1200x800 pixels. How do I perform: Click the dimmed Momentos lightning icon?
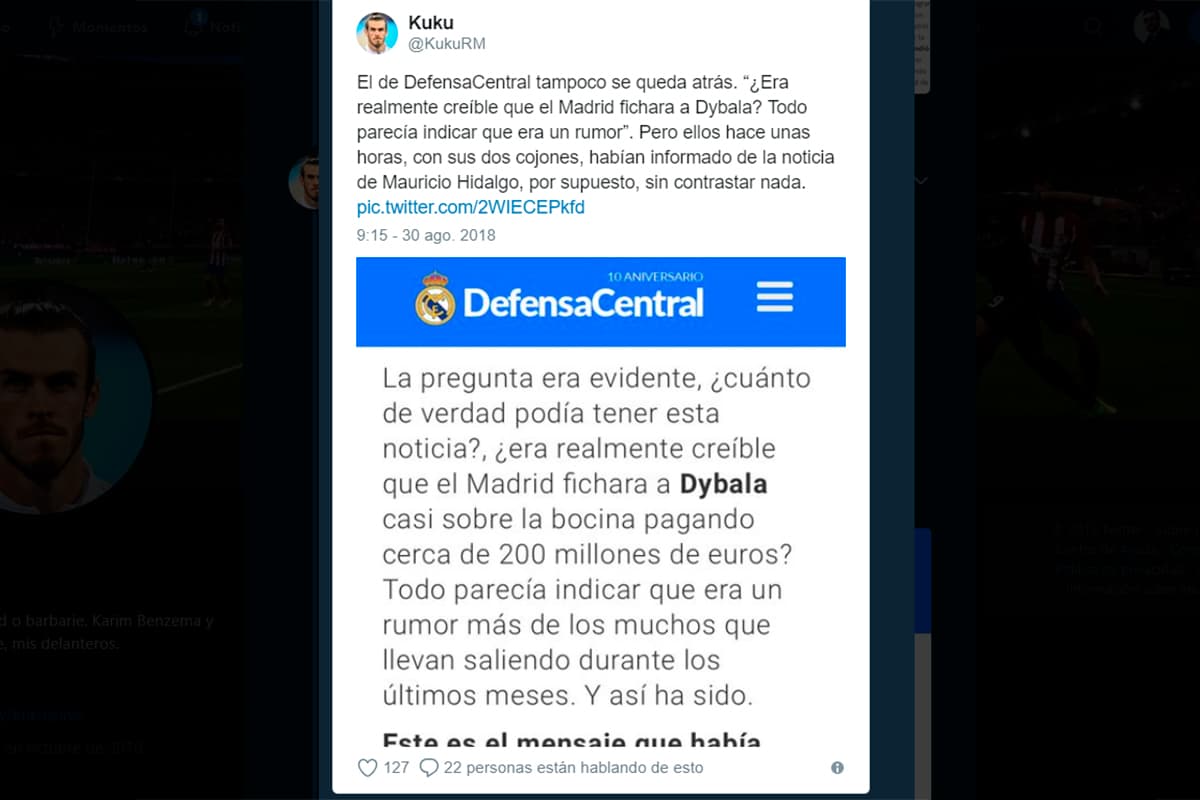(x=56, y=27)
